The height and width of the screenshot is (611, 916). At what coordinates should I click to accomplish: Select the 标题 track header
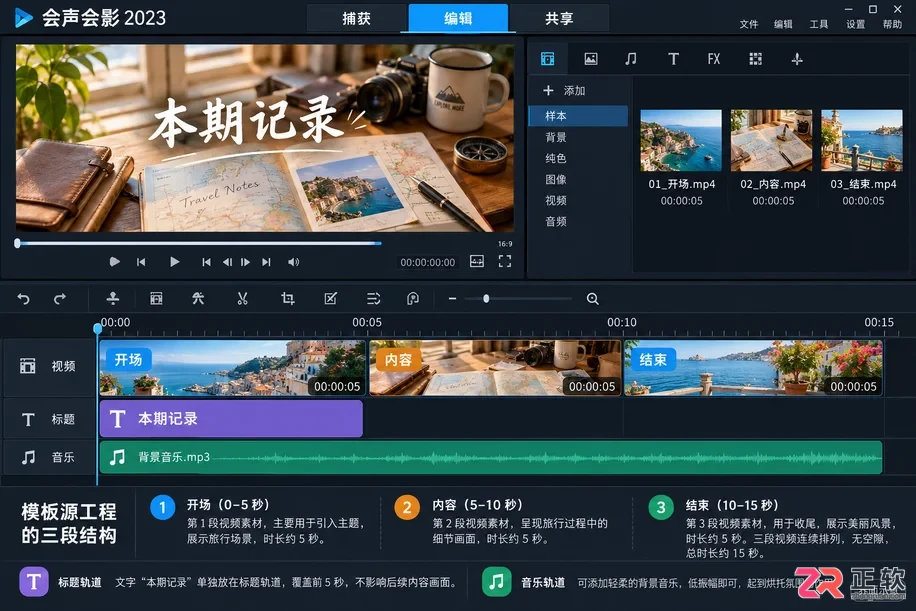click(x=49, y=419)
